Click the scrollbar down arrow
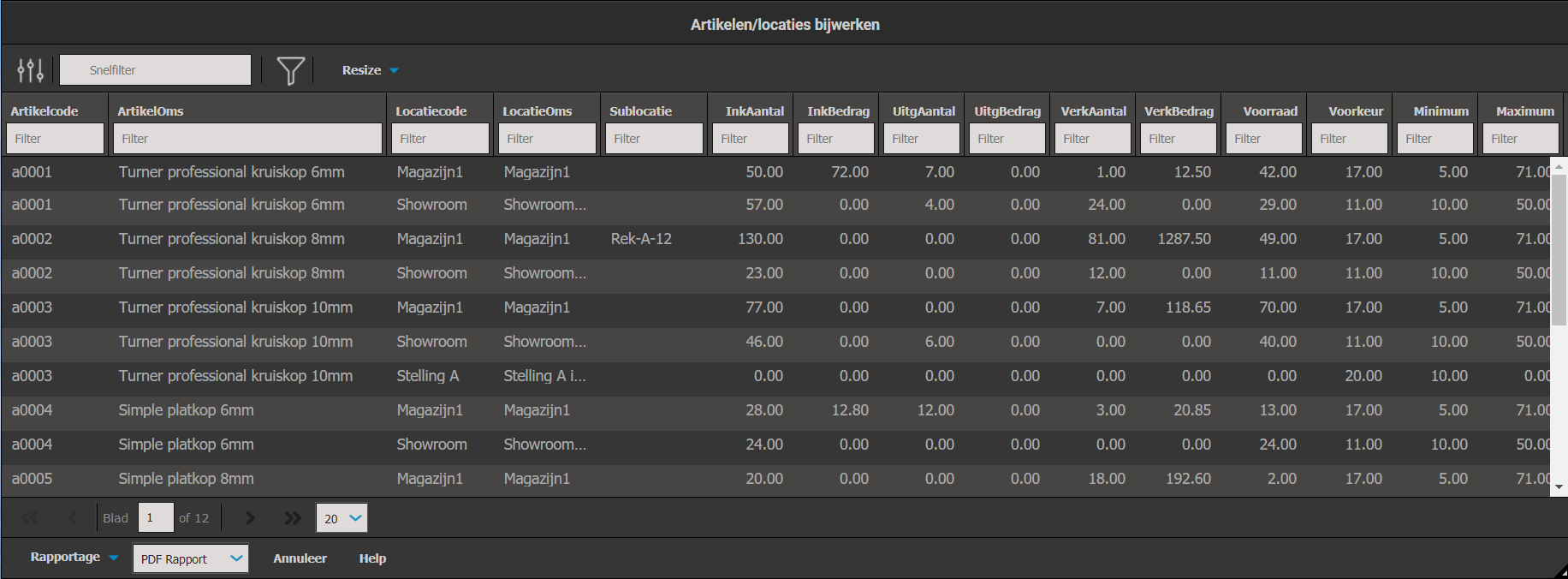 (x=1559, y=486)
